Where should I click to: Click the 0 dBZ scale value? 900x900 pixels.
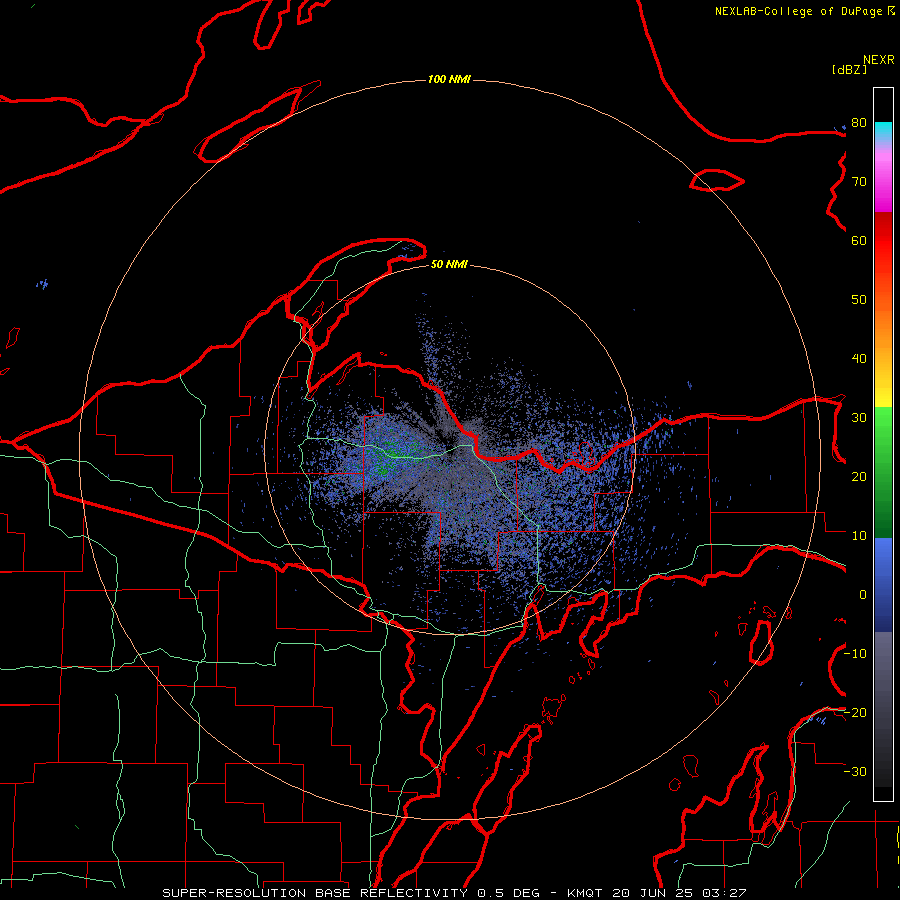(x=863, y=595)
